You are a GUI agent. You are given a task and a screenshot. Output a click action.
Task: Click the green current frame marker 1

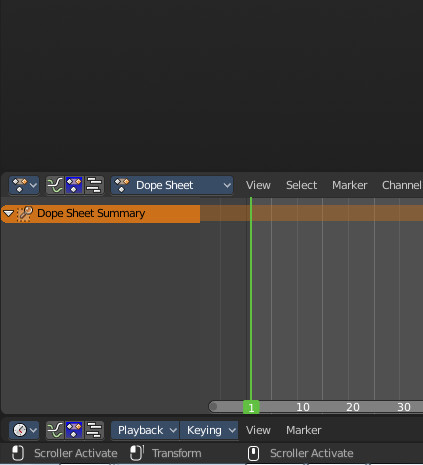[251, 407]
